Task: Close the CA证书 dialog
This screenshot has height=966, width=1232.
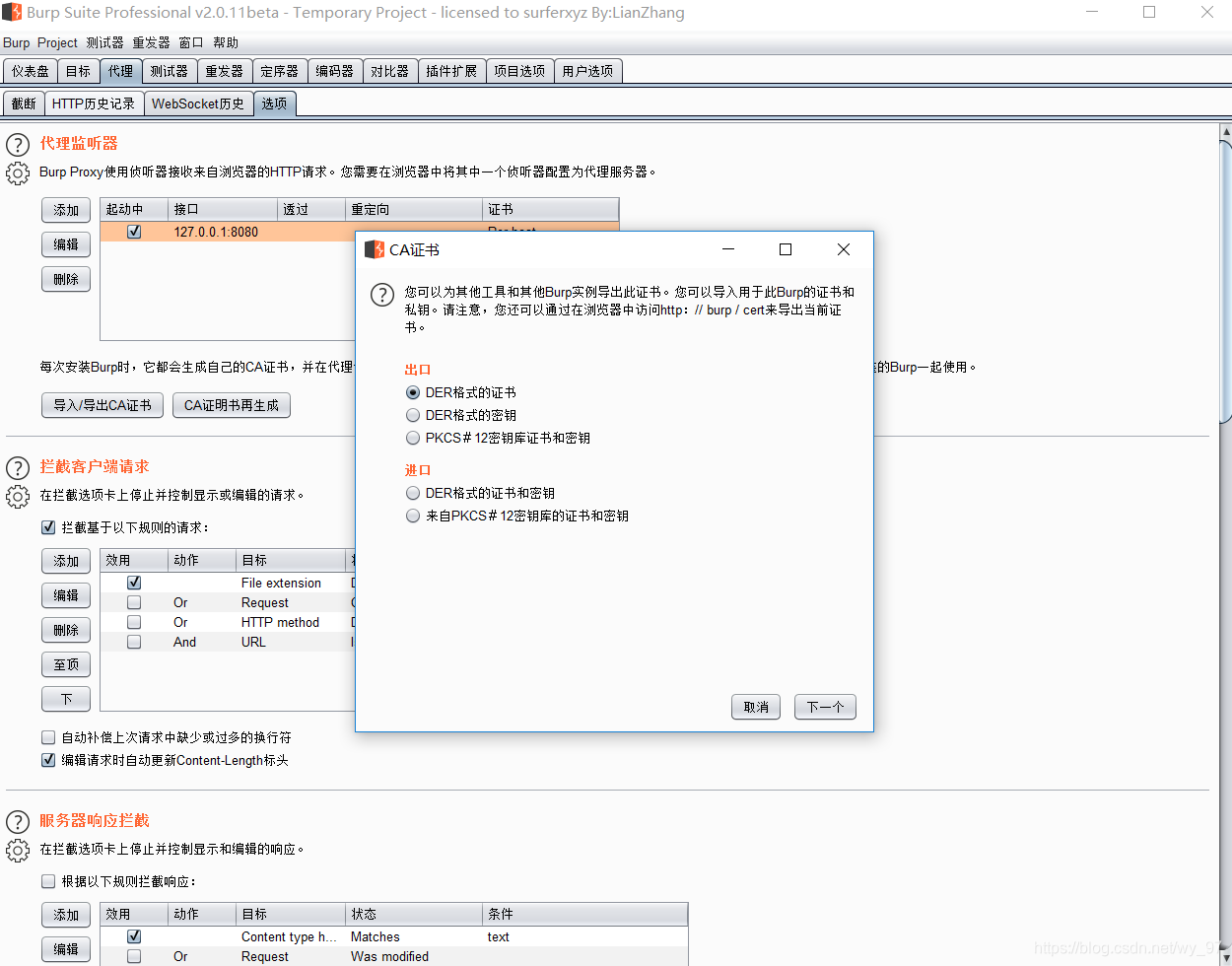Action: pyautogui.click(x=844, y=249)
